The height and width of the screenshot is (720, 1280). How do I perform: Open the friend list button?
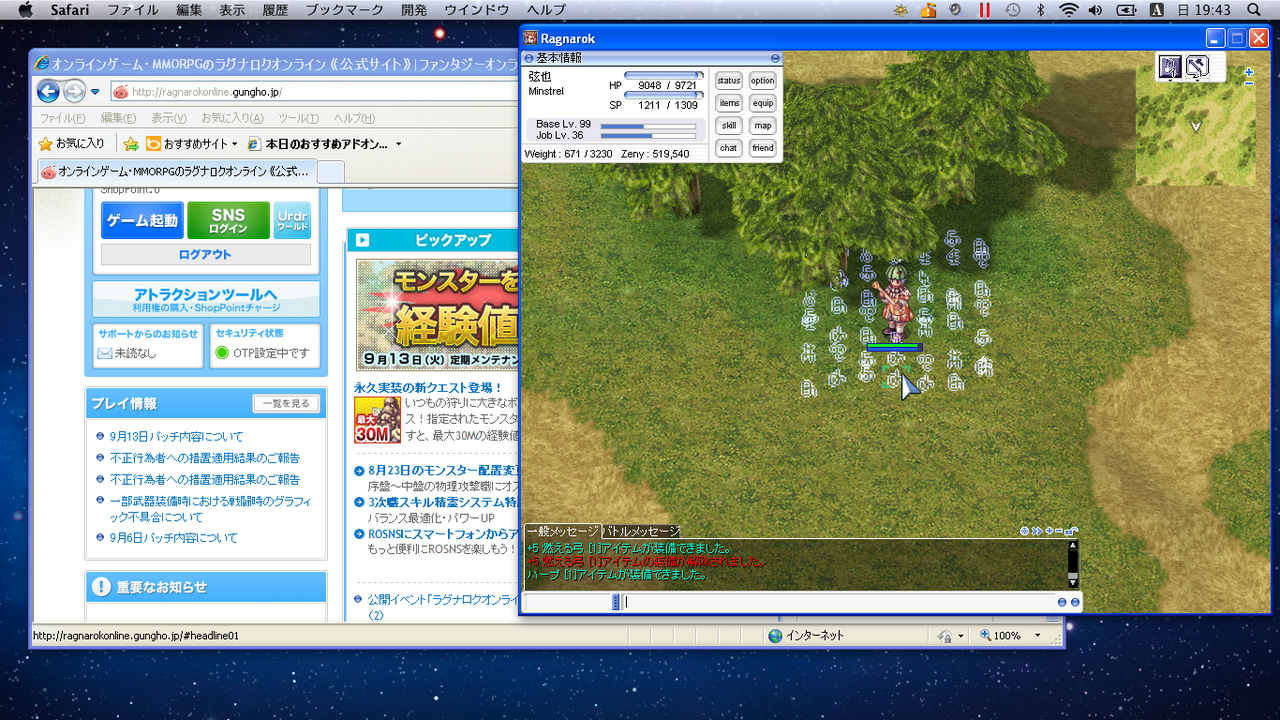(x=763, y=148)
